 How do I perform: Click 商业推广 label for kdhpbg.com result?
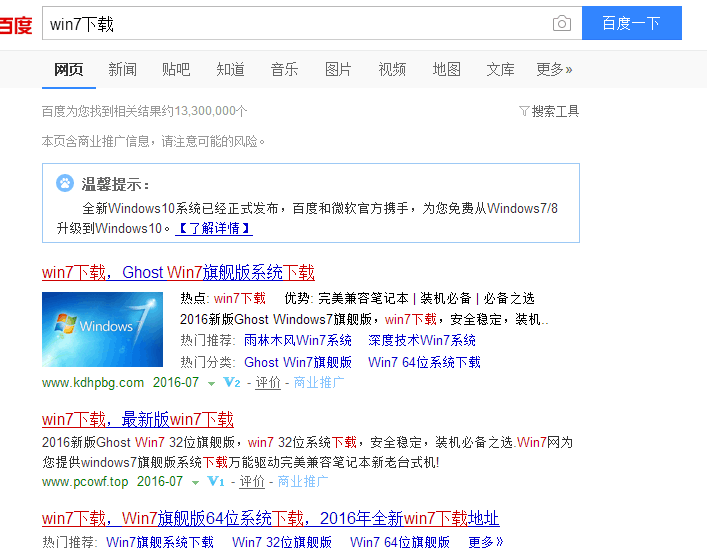click(x=319, y=383)
